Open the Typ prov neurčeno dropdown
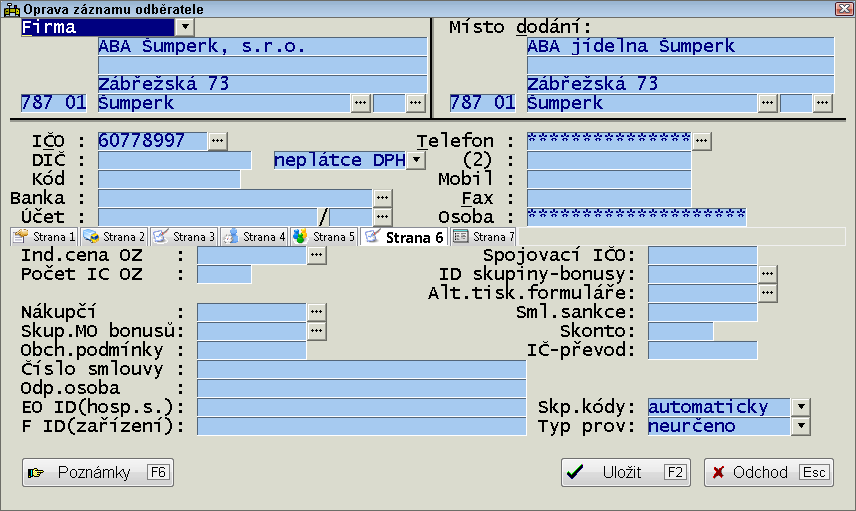The image size is (856, 511). [x=800, y=426]
